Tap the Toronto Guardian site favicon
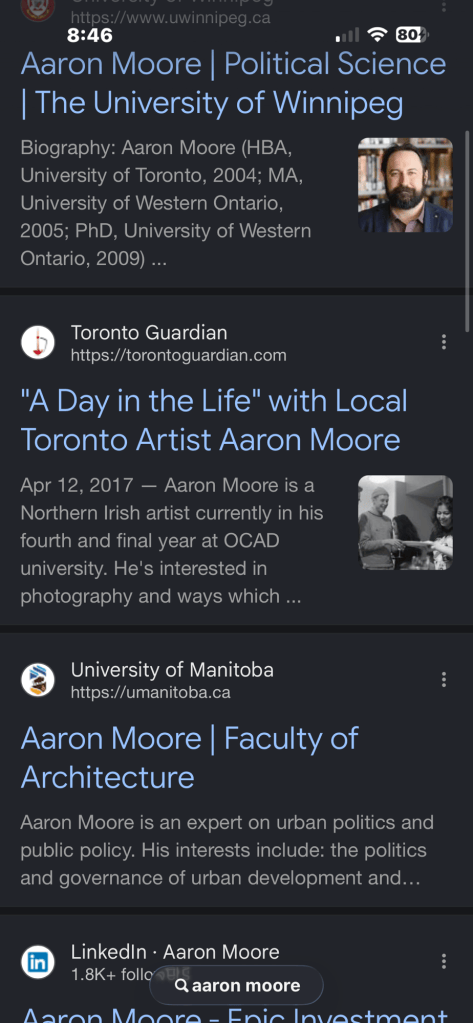The height and width of the screenshot is (1023, 473). click(x=38, y=343)
